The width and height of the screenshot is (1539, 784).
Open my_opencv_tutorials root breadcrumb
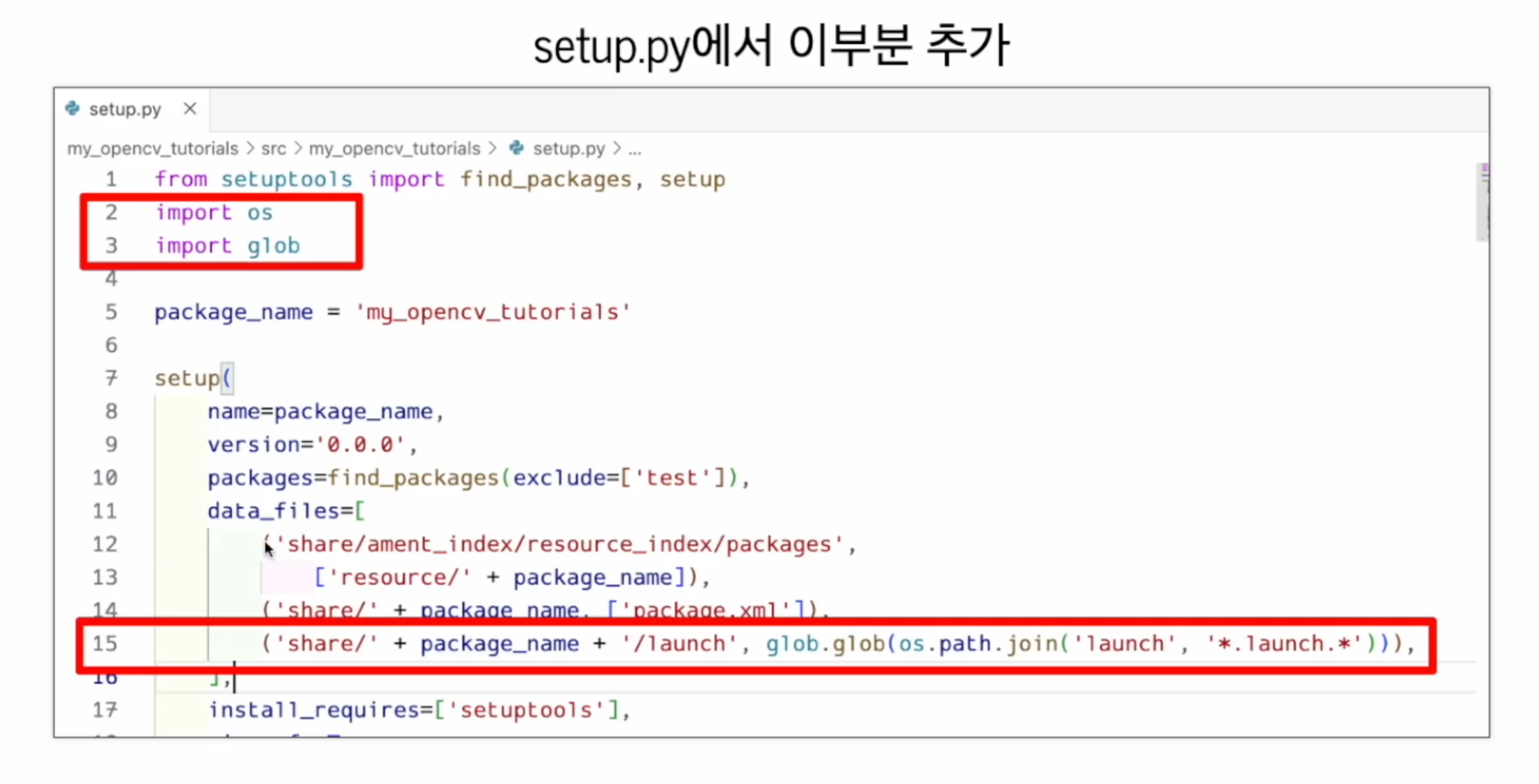click(152, 149)
